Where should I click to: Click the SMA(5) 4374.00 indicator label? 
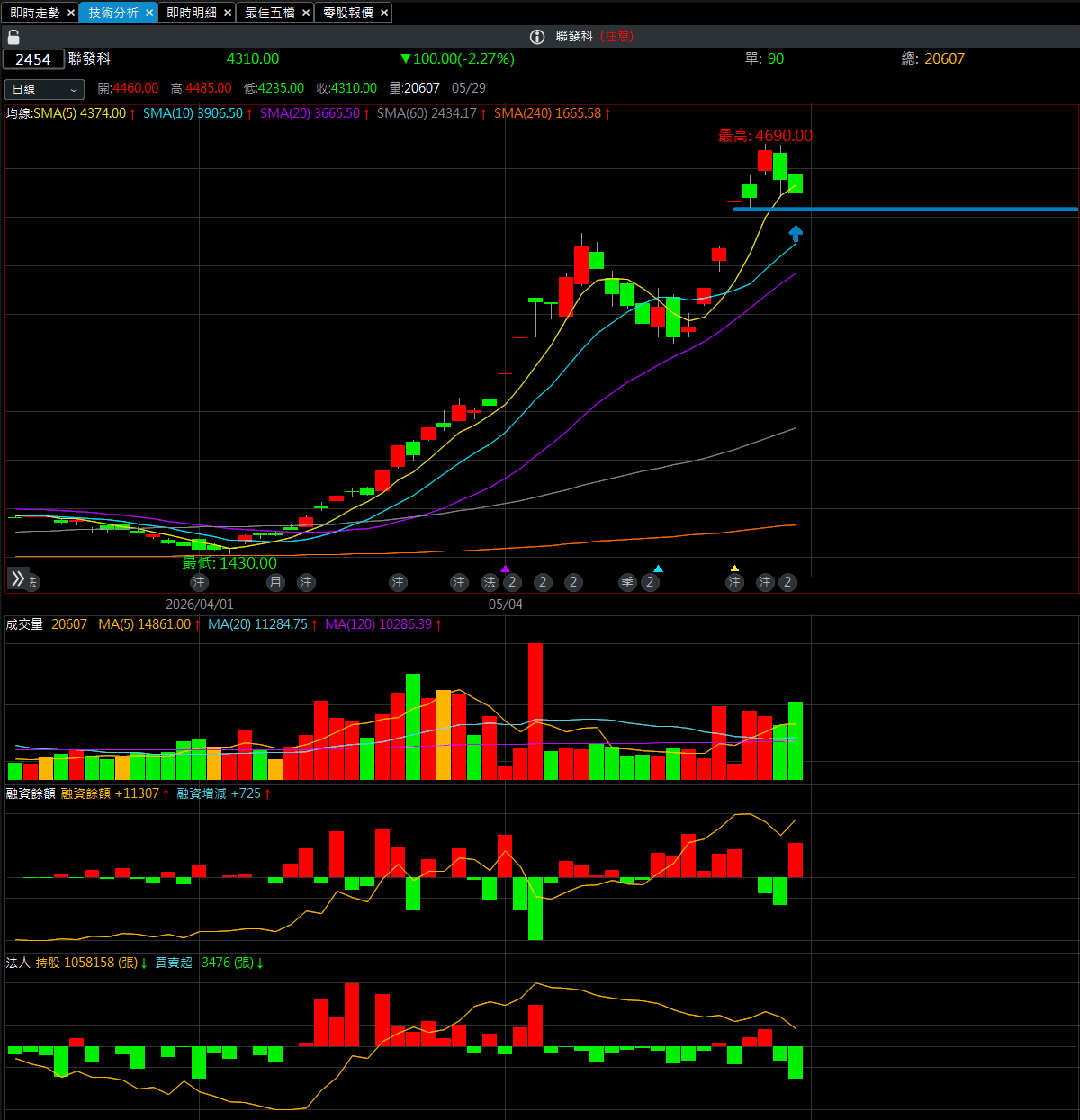[x=79, y=113]
